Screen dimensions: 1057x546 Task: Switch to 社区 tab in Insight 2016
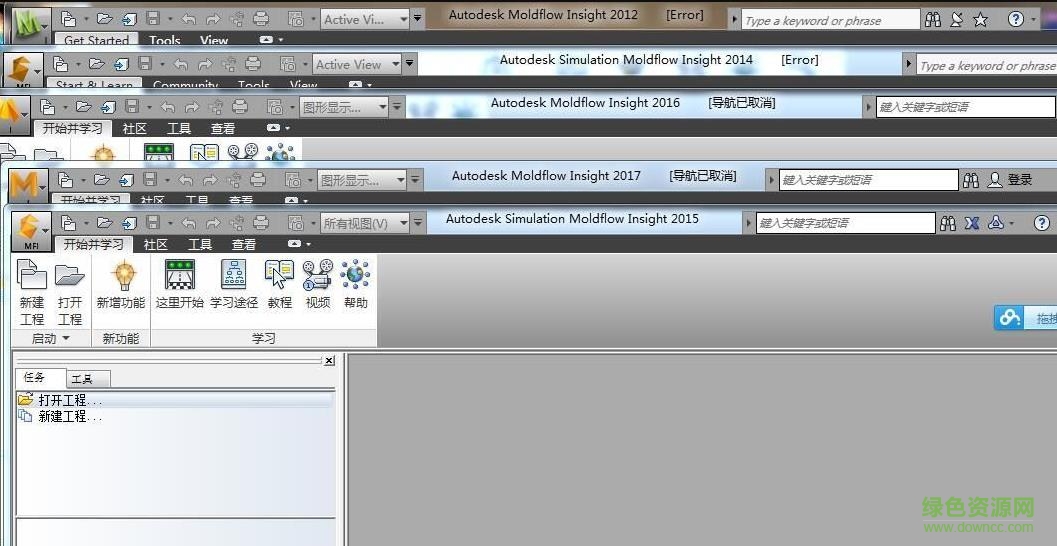coord(135,128)
